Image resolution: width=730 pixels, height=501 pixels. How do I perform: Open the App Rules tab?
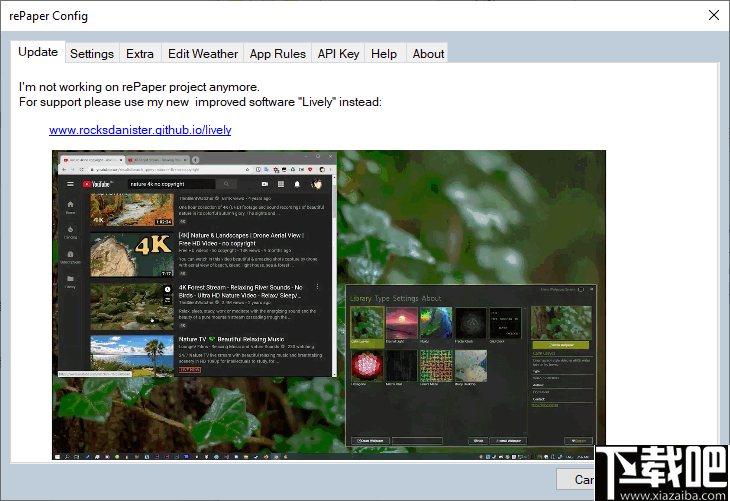click(x=277, y=54)
